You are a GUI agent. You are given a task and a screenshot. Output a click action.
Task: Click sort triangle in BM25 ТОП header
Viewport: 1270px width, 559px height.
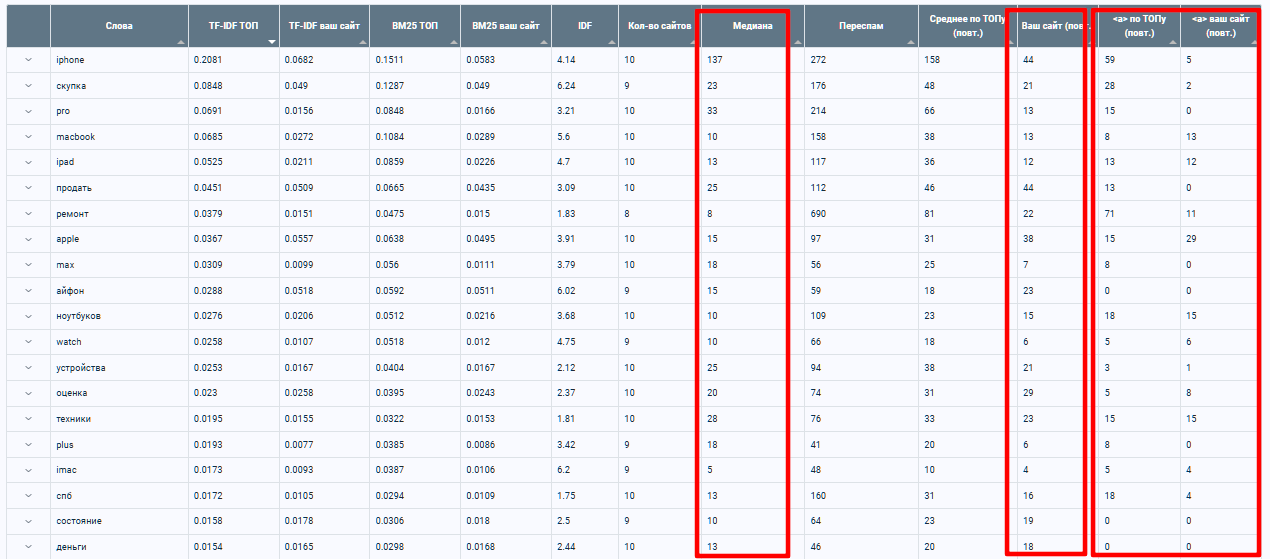(x=453, y=43)
